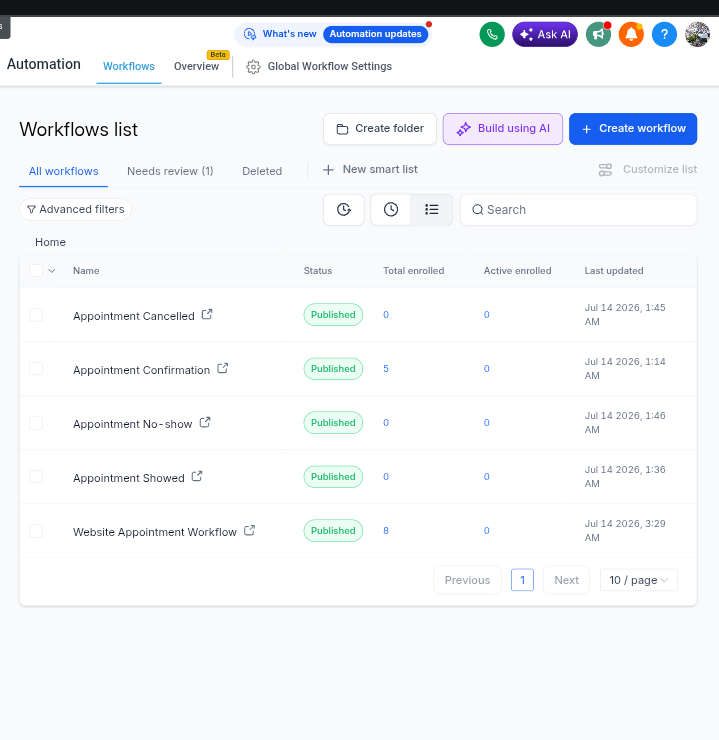Image resolution: width=719 pixels, height=740 pixels.
Task: Open the 10 / page dropdown
Action: tap(638, 580)
